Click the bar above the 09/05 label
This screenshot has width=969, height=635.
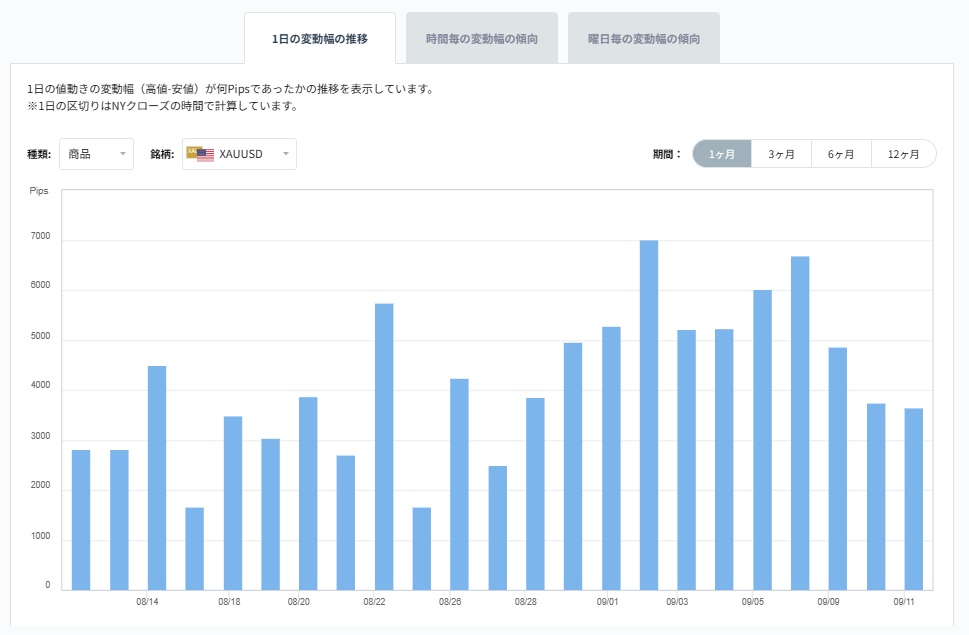(763, 440)
